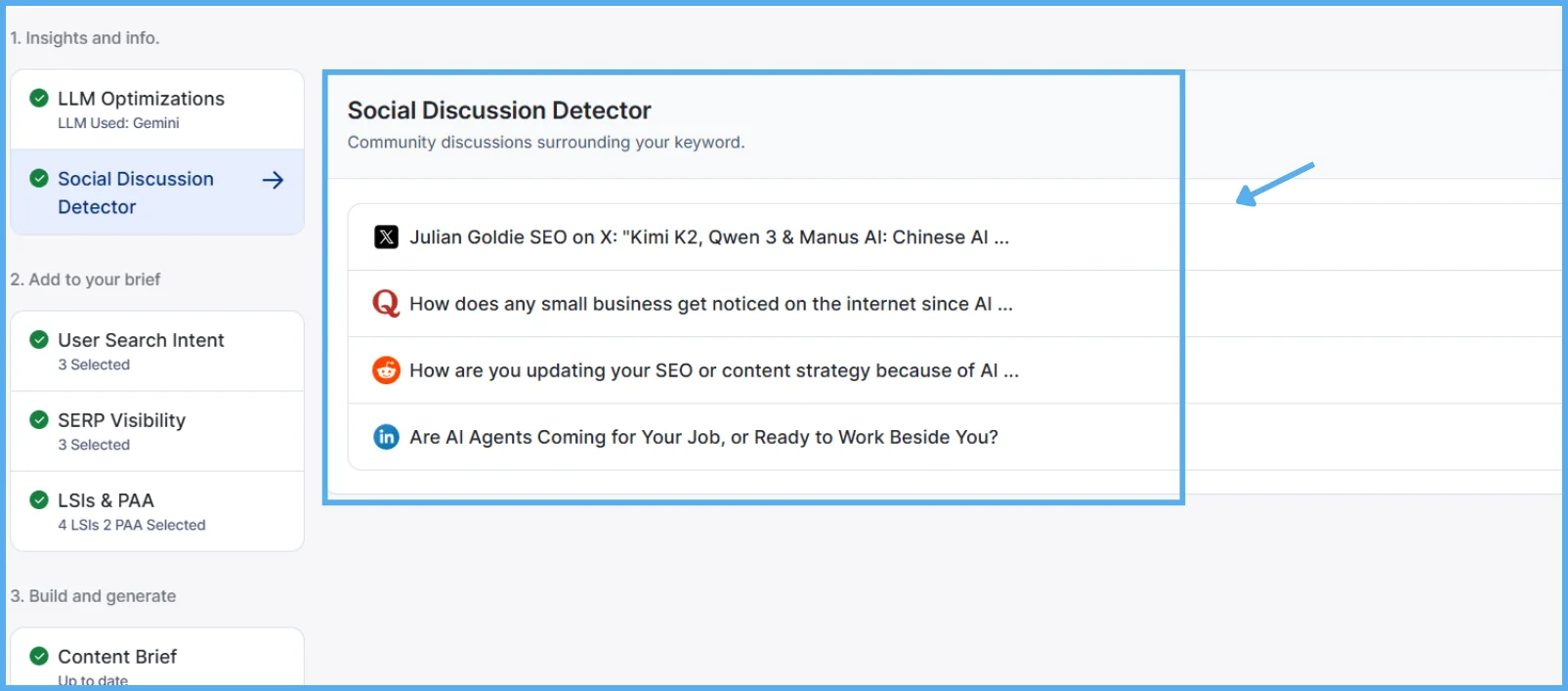Screen dimensions: 1568x691
Task: Open Julian Goldie SEO on X discussion
Action: point(708,238)
